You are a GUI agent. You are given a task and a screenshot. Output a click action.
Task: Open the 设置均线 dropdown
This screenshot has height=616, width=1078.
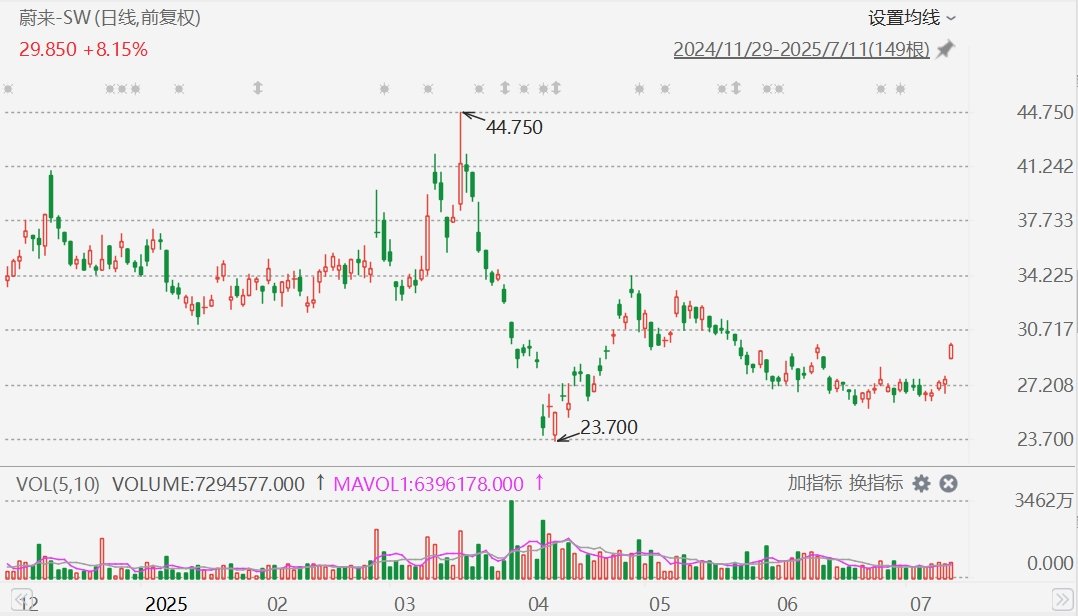pyautogui.click(x=911, y=17)
